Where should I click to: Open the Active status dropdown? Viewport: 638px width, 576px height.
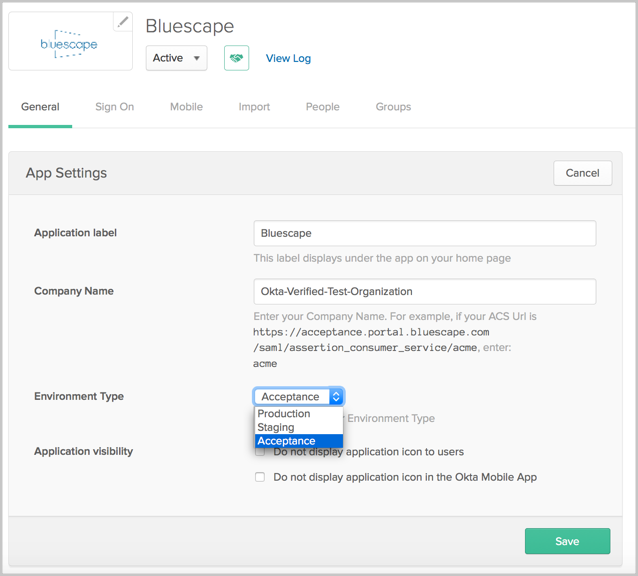176,58
